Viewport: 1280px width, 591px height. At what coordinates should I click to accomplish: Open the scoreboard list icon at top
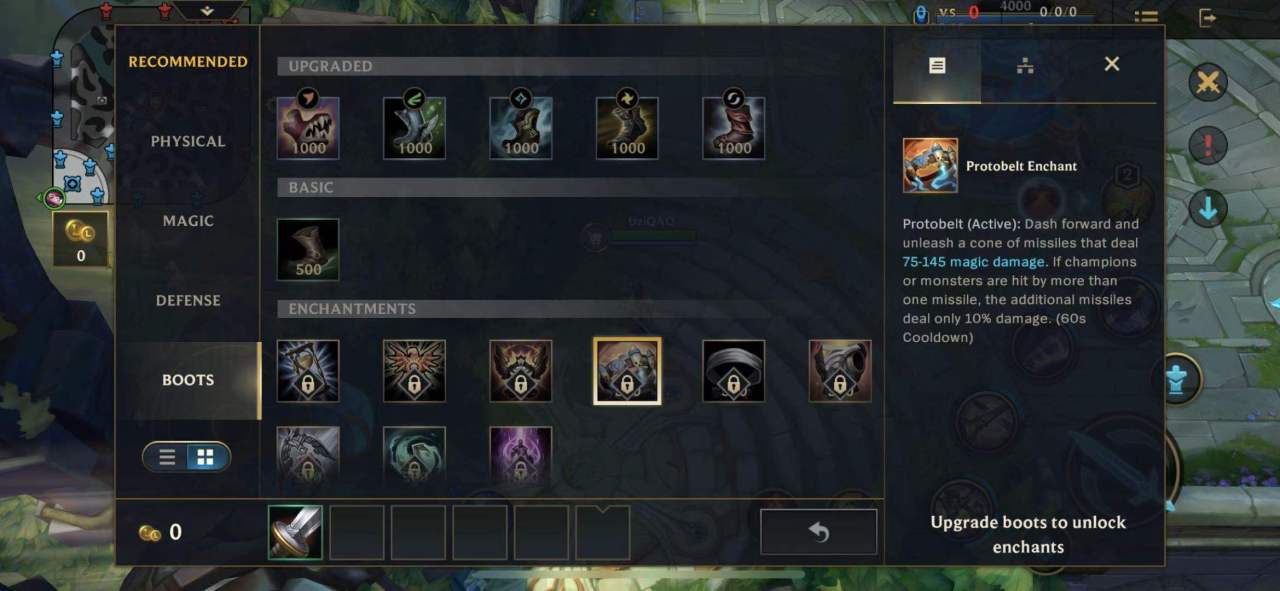pos(1146,17)
